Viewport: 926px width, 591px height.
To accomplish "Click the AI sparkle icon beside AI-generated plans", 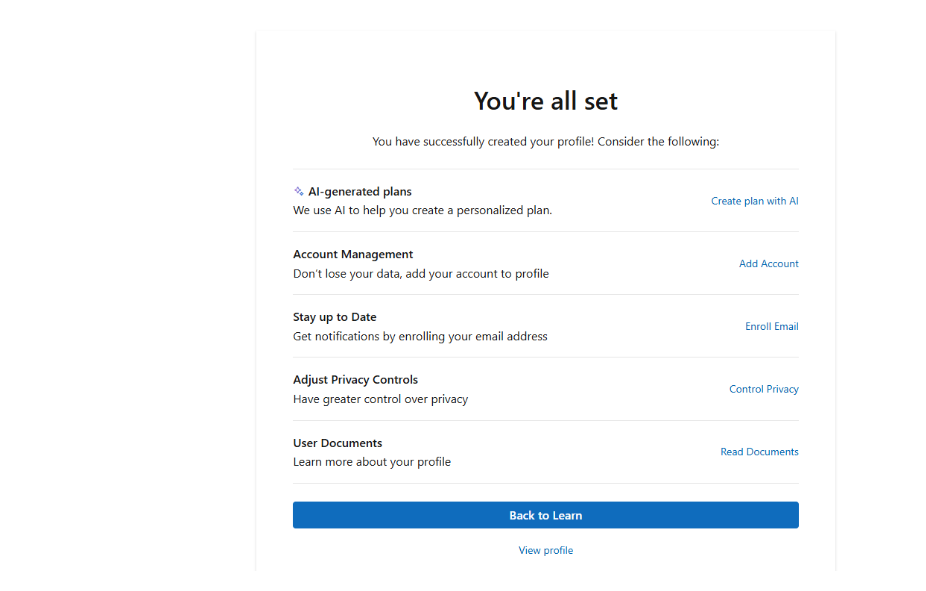I will (x=299, y=191).
